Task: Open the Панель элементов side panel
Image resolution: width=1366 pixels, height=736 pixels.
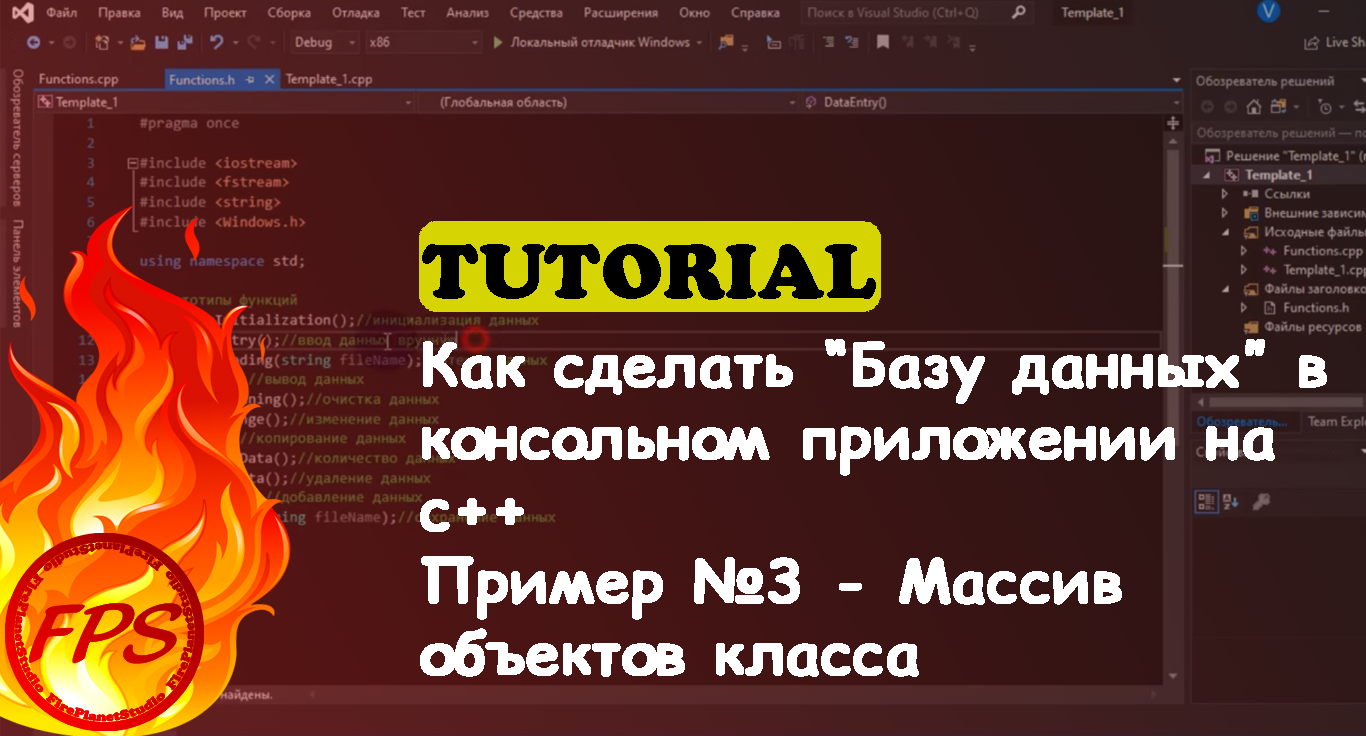Action: tap(17, 271)
